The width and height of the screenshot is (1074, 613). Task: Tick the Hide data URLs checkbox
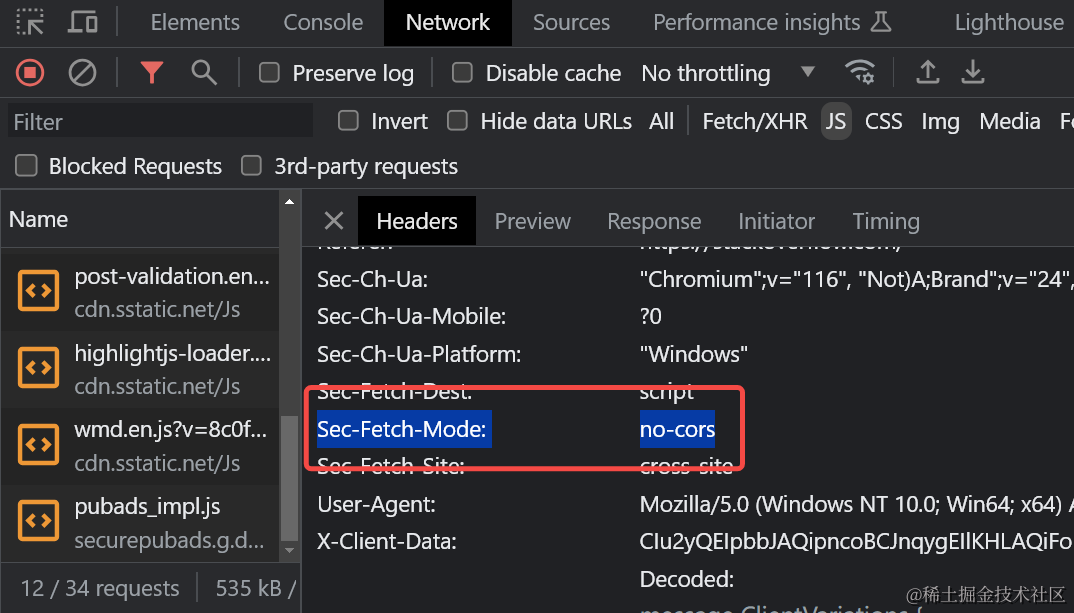457,121
